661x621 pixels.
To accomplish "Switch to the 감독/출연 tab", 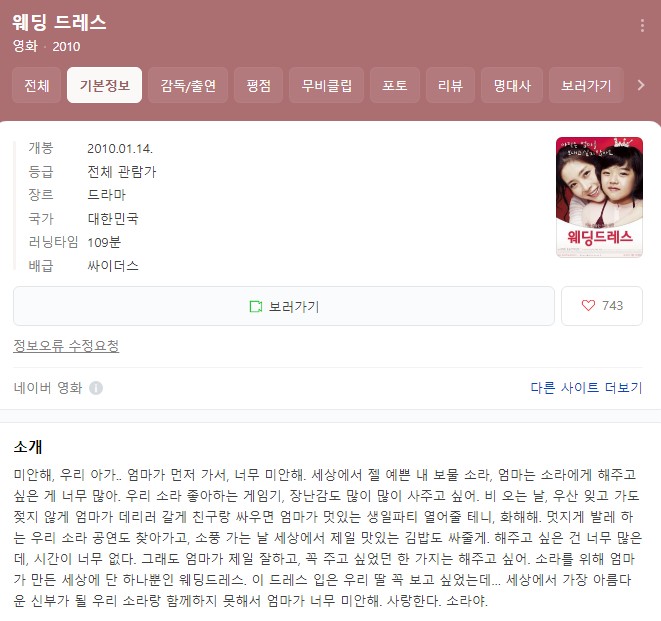I will pos(188,85).
